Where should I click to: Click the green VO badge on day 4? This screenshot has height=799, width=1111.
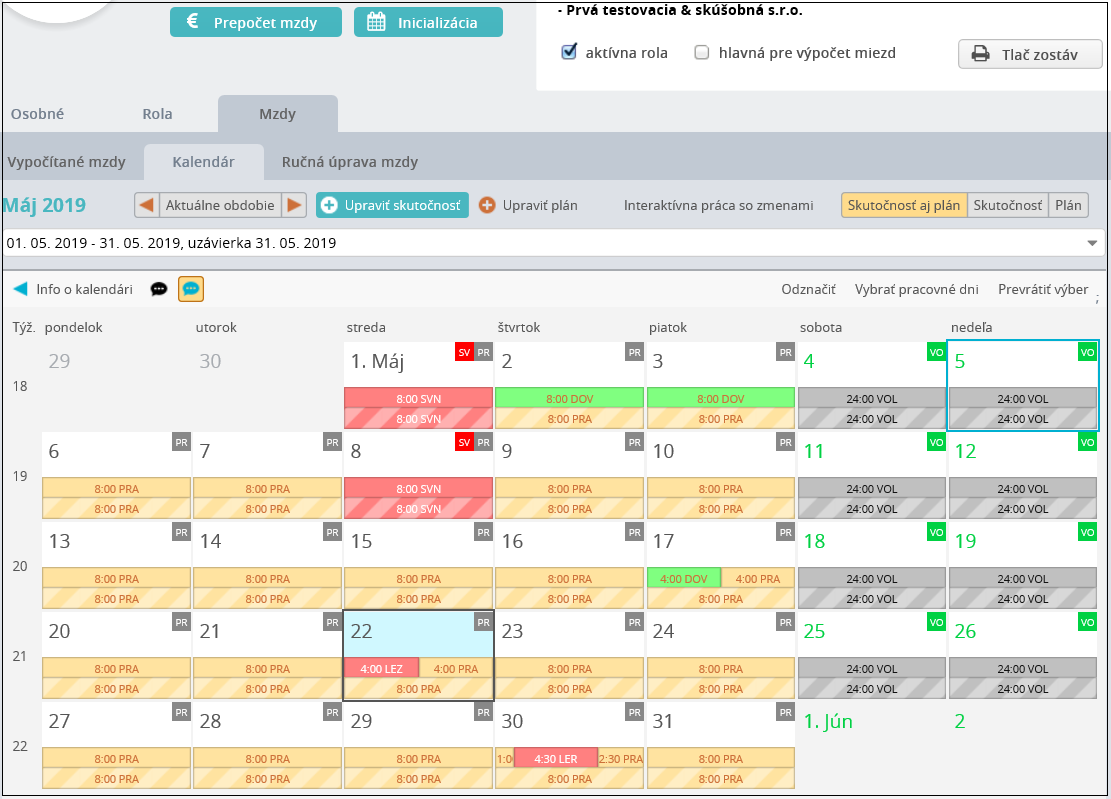(x=936, y=352)
